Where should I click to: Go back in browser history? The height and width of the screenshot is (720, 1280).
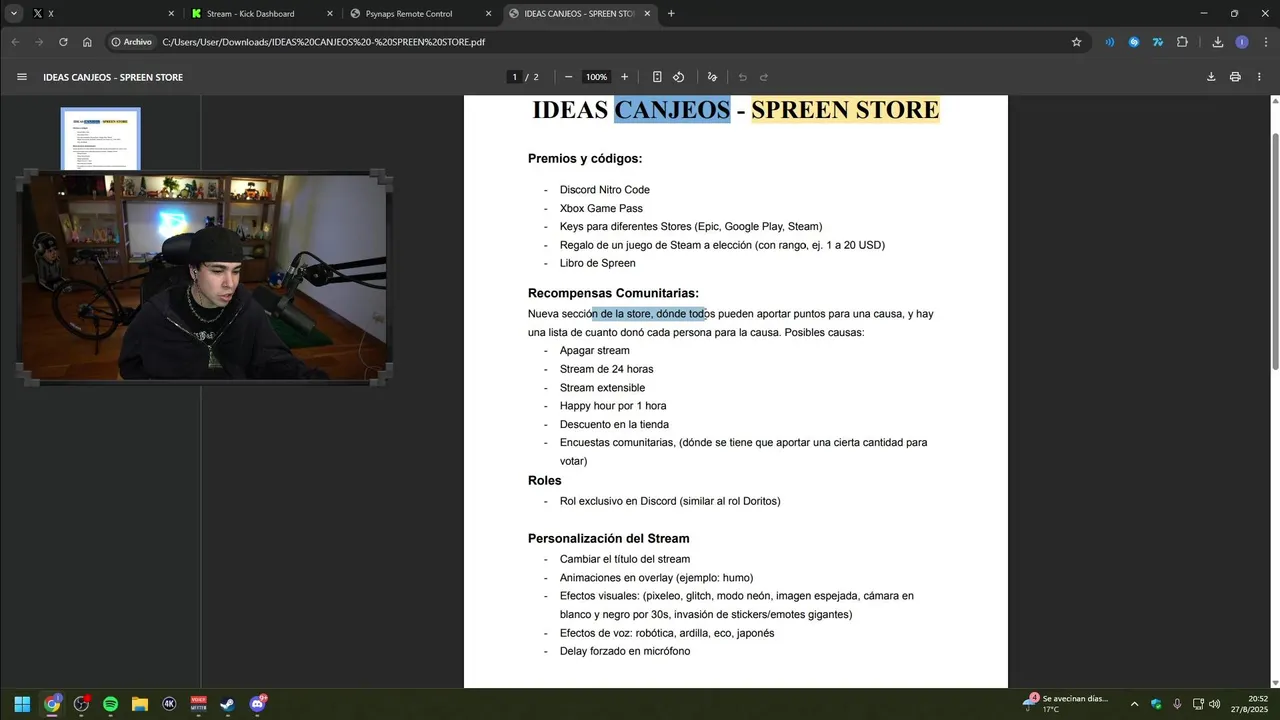pyautogui.click(x=15, y=42)
